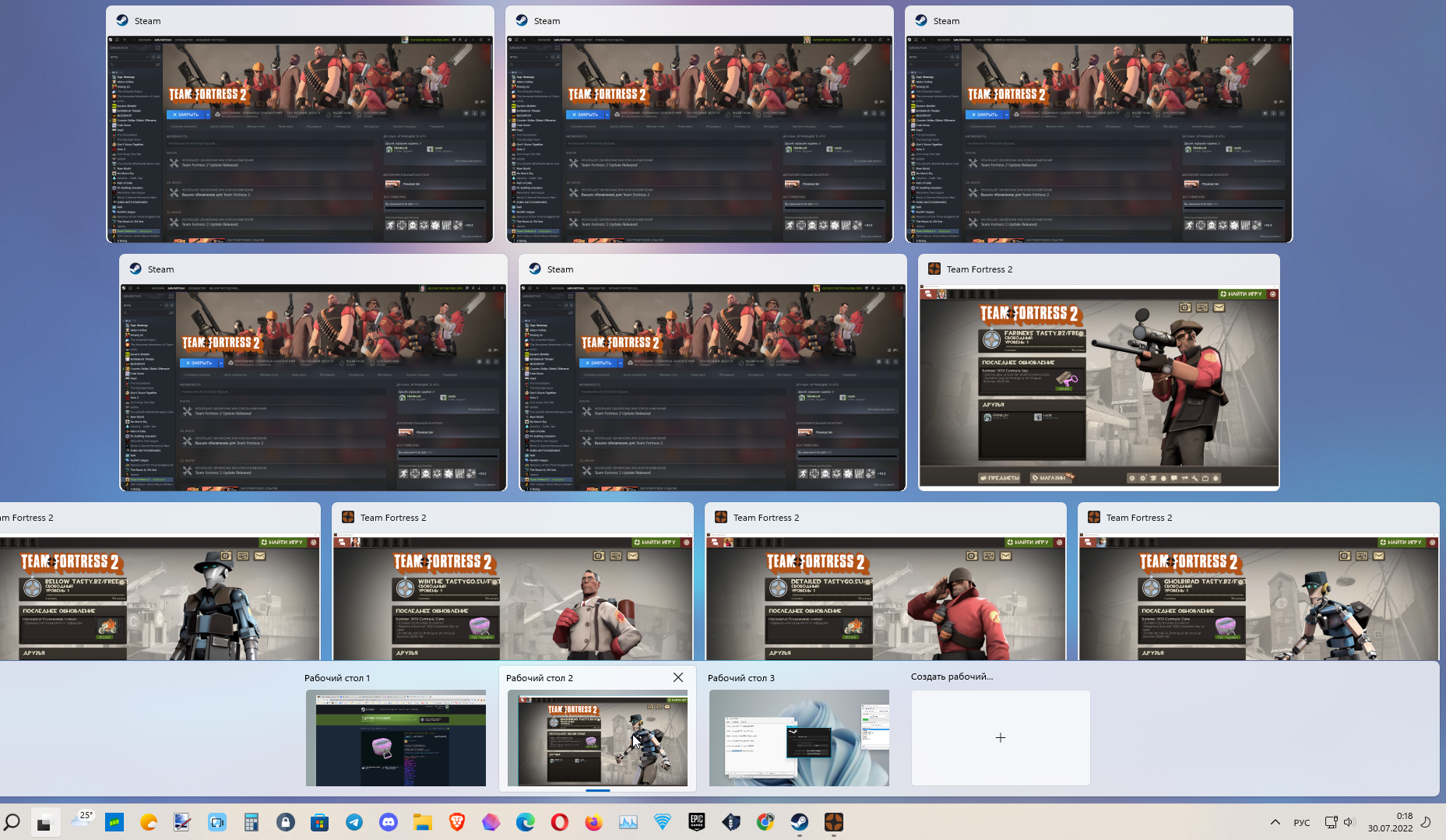Expand the hidden system tray icons chevron
1446x840 pixels.
click(x=1275, y=822)
